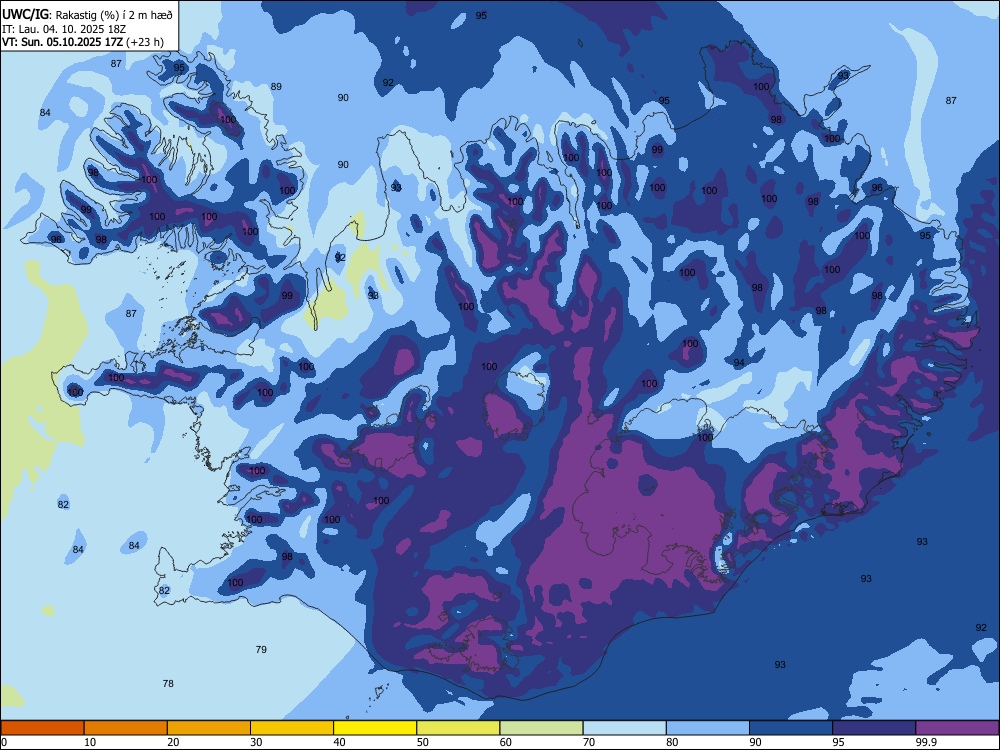Click the legend tick label 99.9
This screenshot has height=750, width=1000.
click(x=925, y=742)
